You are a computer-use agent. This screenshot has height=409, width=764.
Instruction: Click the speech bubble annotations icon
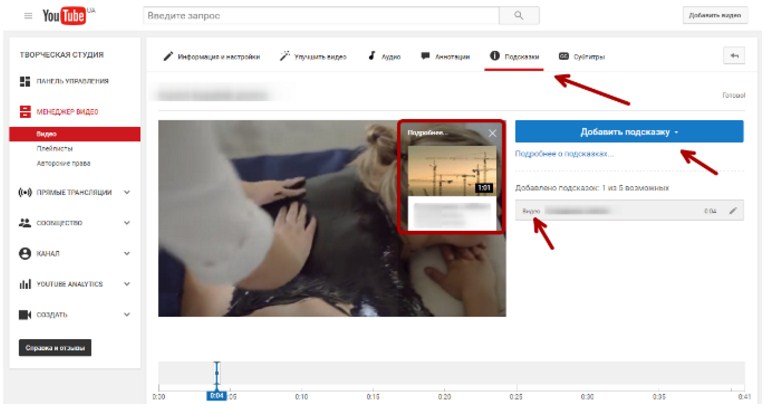425,56
